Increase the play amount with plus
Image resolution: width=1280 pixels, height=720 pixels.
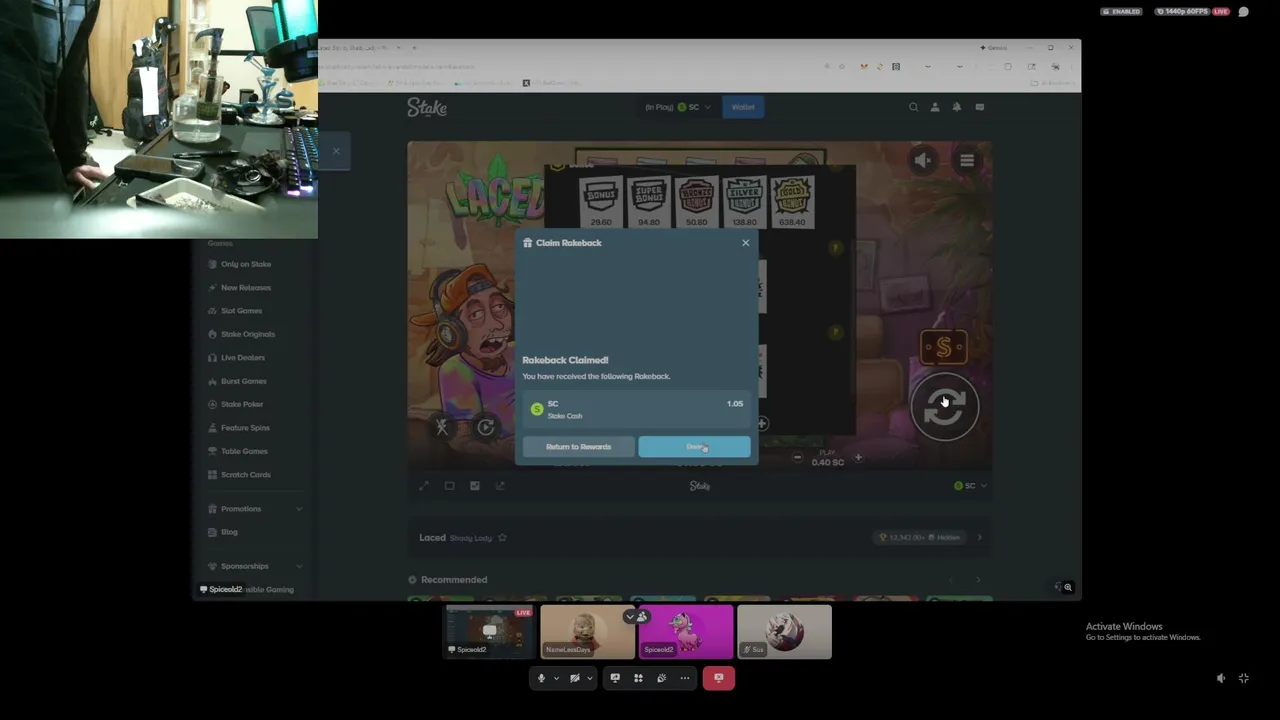tap(858, 458)
